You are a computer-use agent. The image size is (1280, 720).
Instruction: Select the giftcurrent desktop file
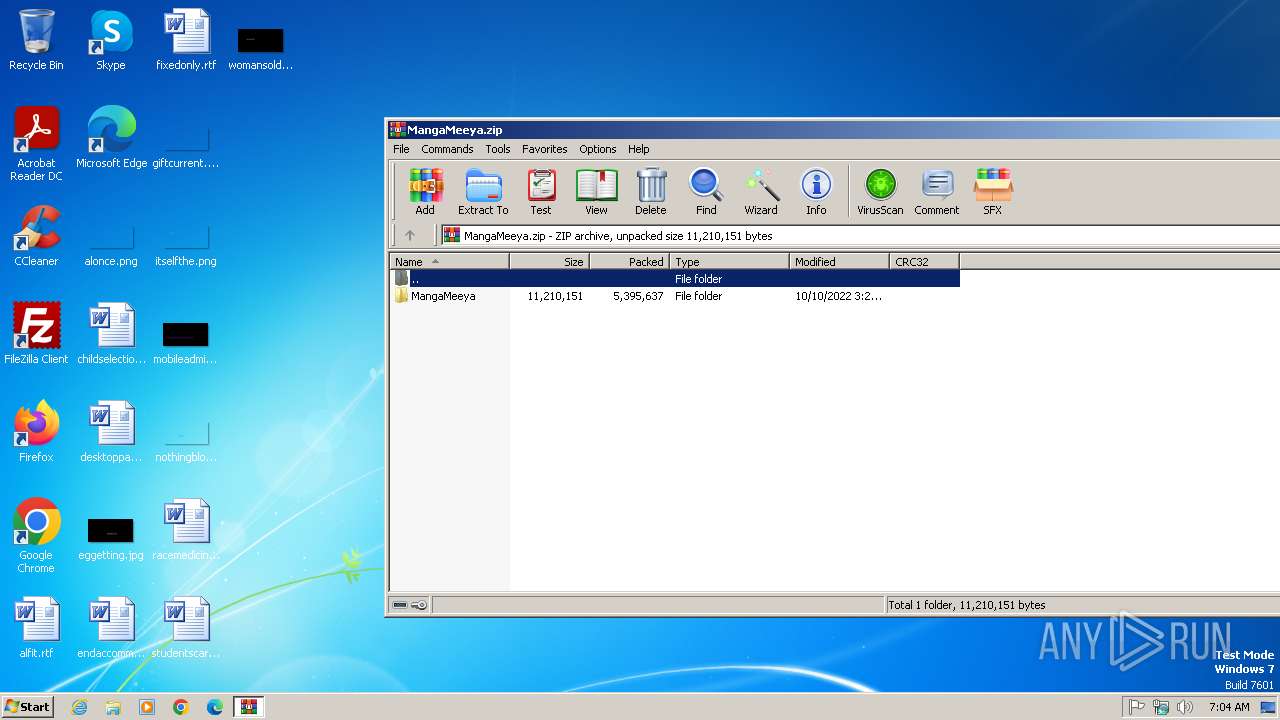click(186, 148)
